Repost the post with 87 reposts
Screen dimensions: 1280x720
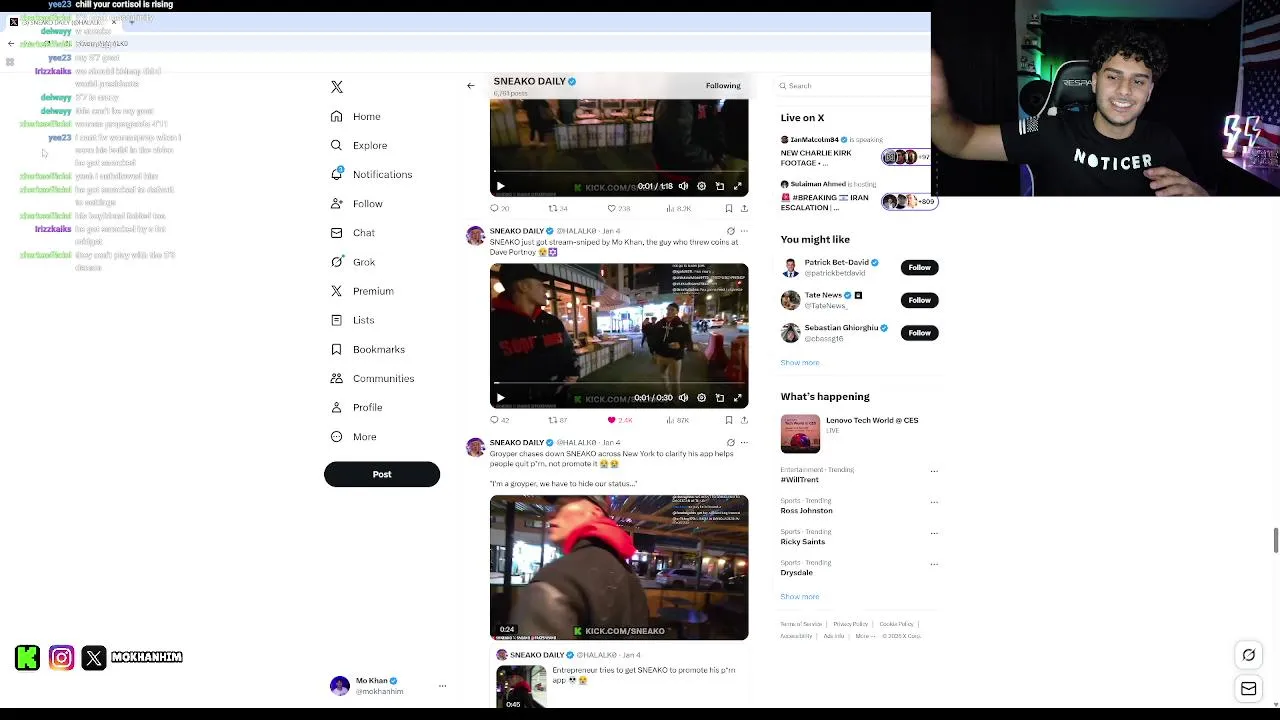tap(558, 420)
